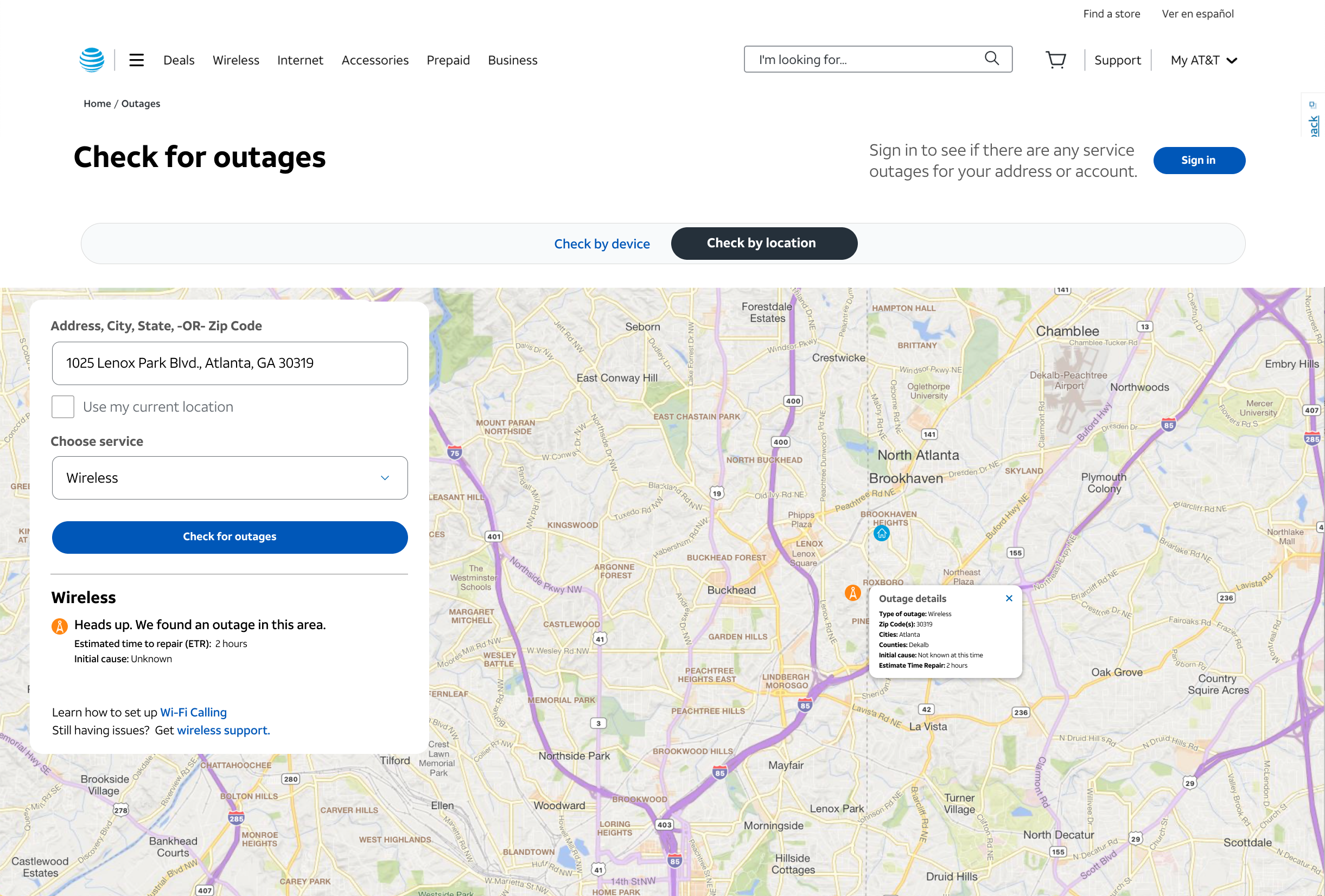Click the 'Estimate Time Repair: 2 hours' popup text

[x=923, y=665]
